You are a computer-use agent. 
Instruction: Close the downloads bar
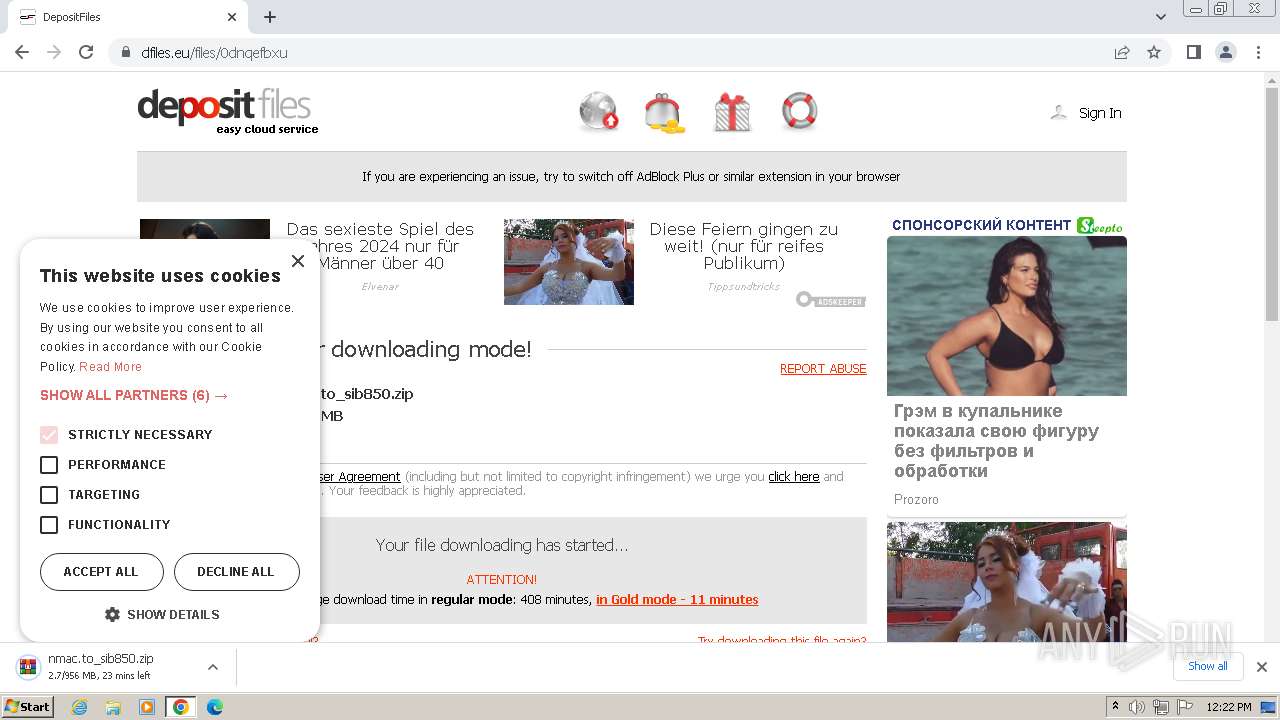pyautogui.click(x=1262, y=667)
